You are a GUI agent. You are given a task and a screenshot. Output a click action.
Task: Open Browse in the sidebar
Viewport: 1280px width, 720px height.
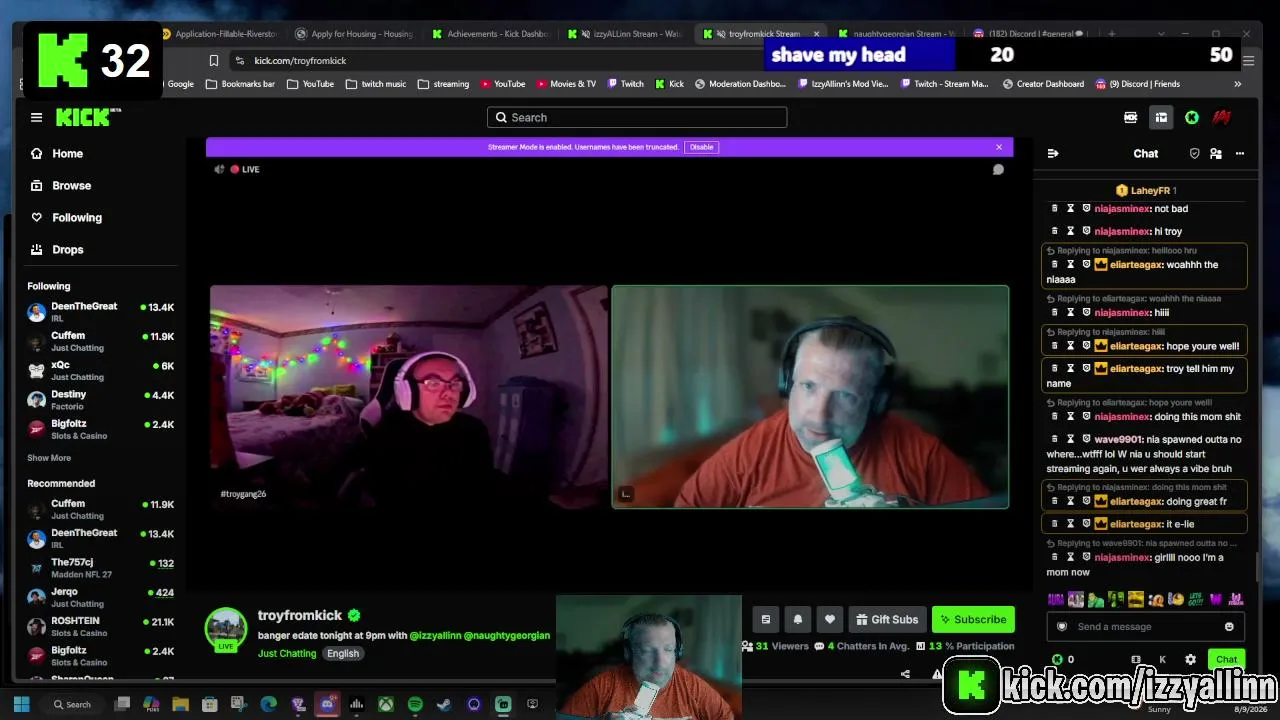61,185
